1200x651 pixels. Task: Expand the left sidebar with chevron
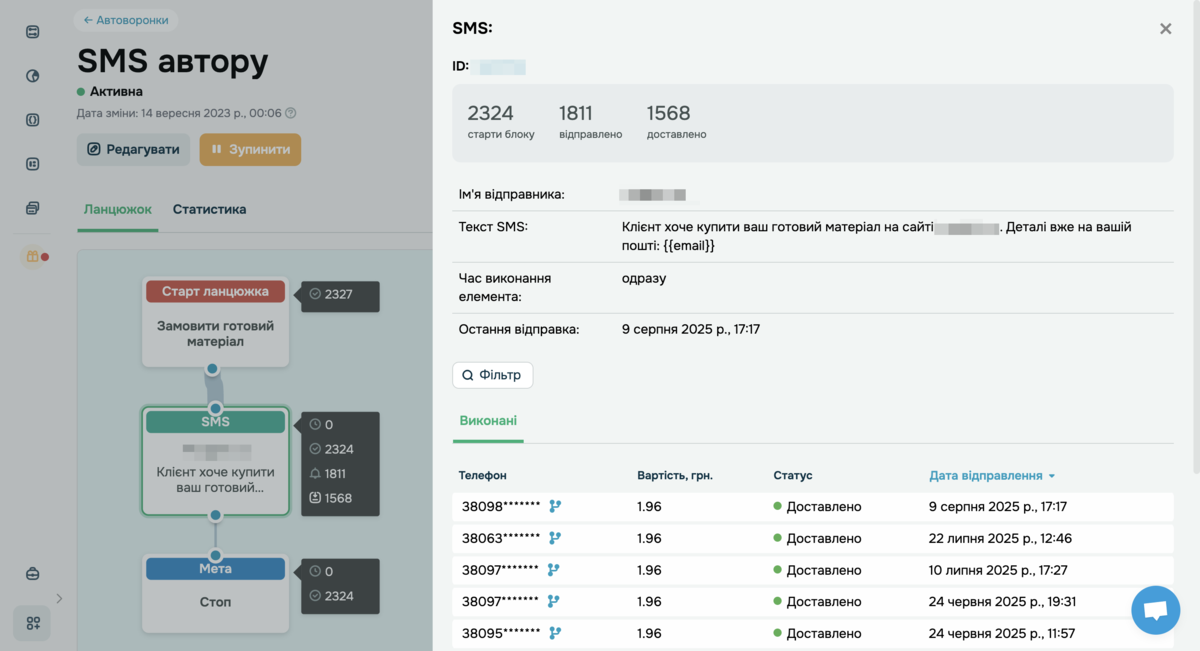tap(59, 599)
